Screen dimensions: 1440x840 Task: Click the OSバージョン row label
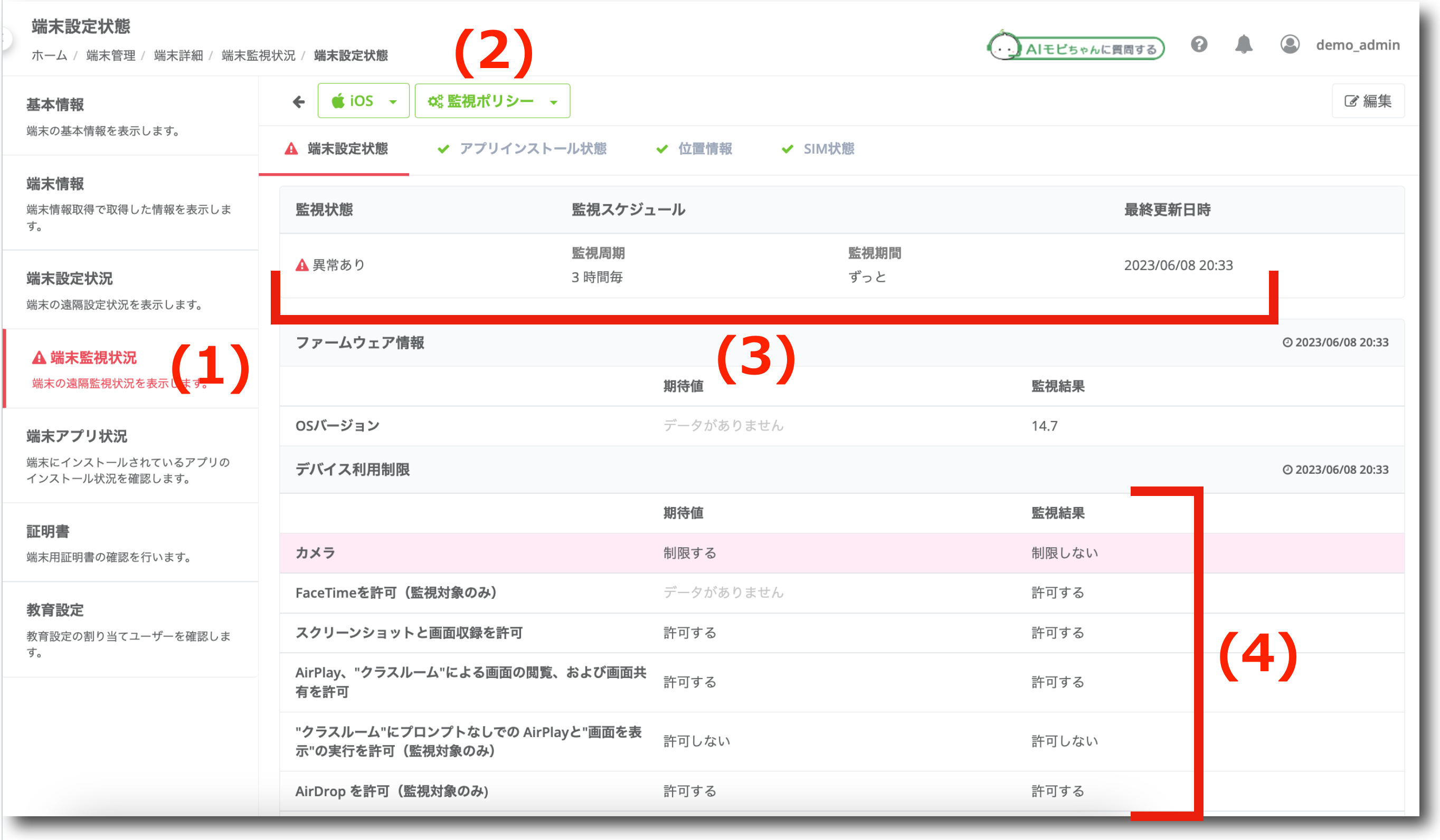pos(337,426)
